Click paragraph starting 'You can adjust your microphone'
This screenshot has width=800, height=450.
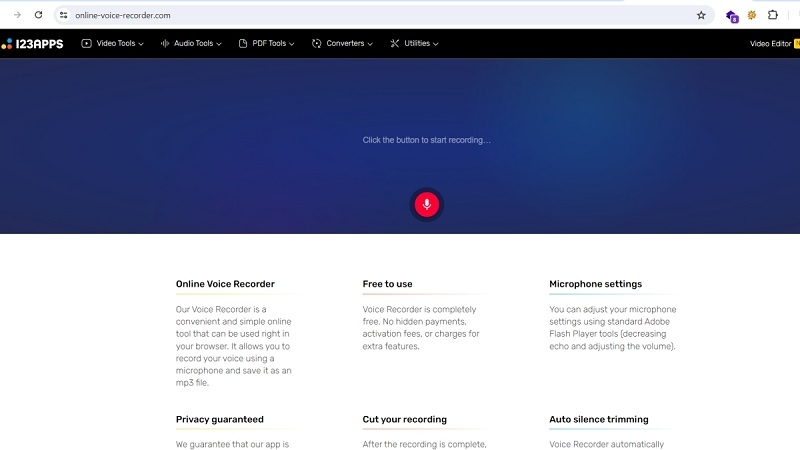[613, 328]
